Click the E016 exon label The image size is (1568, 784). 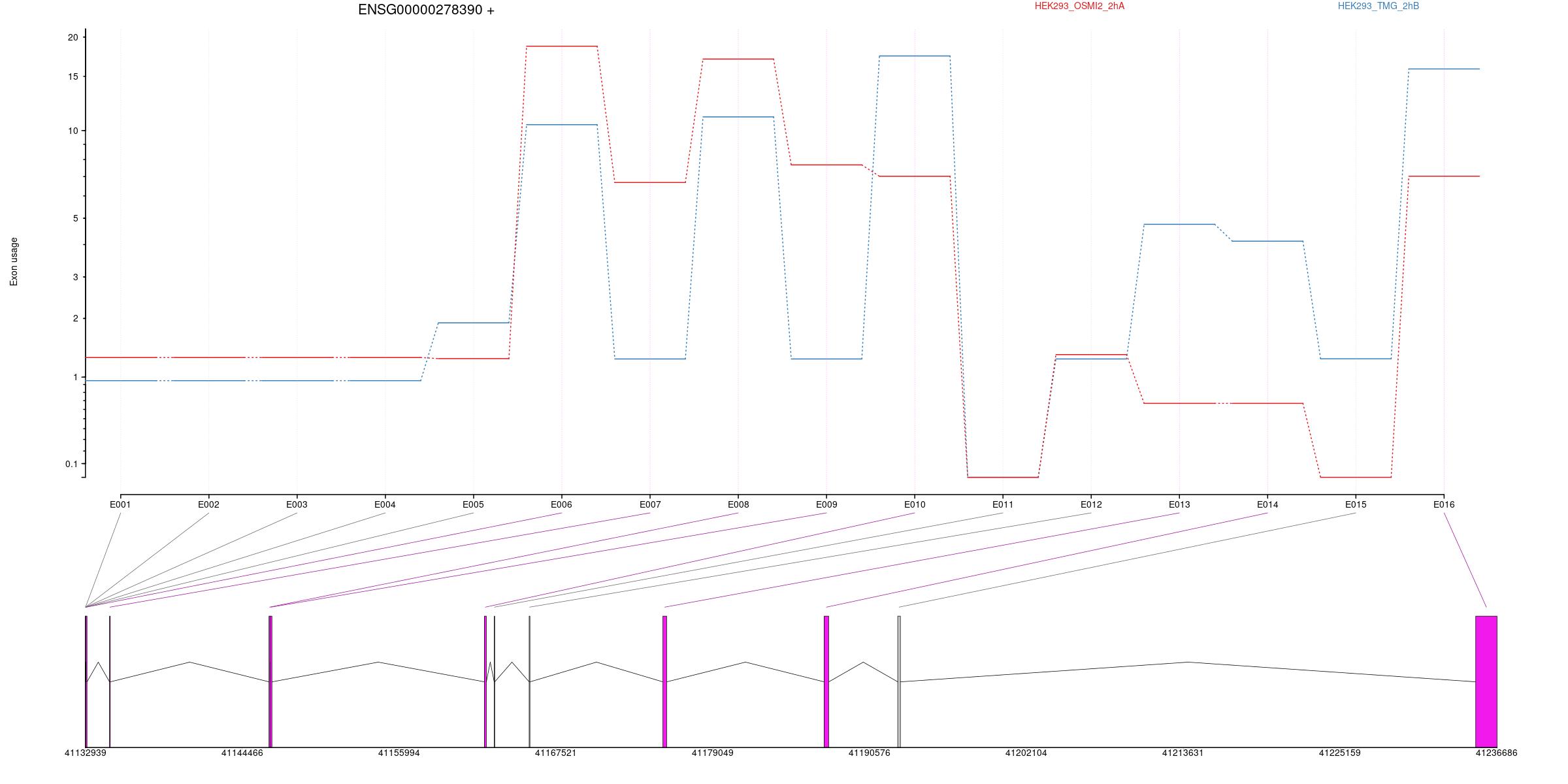click(x=1444, y=504)
